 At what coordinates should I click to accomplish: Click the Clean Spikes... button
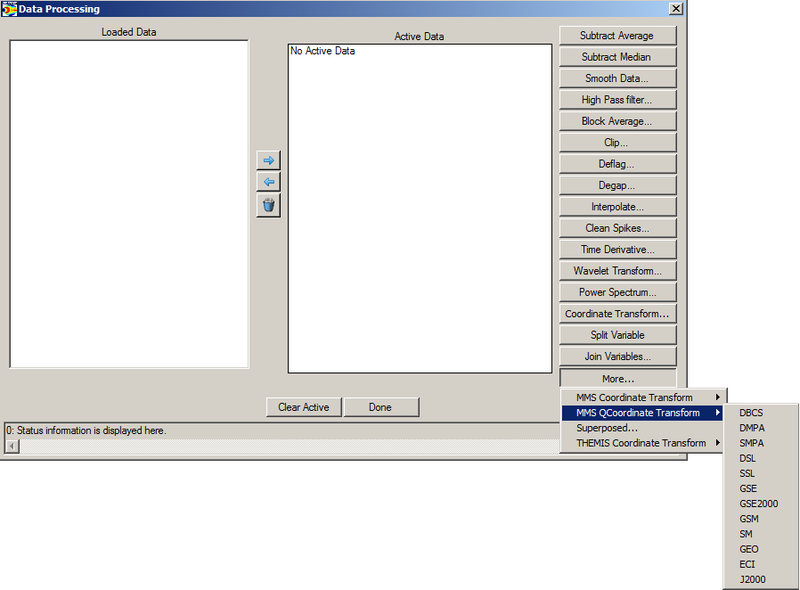(618, 228)
